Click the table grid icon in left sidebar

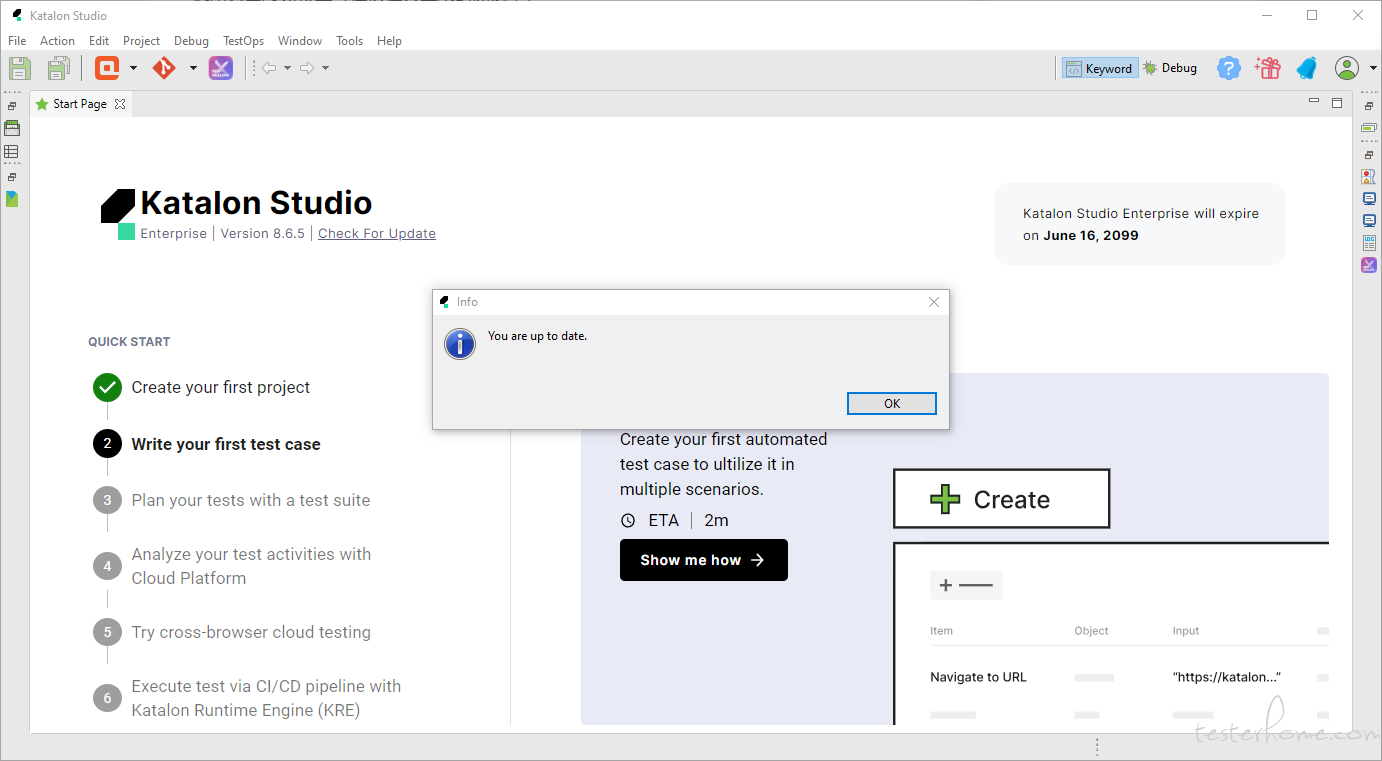pos(12,152)
